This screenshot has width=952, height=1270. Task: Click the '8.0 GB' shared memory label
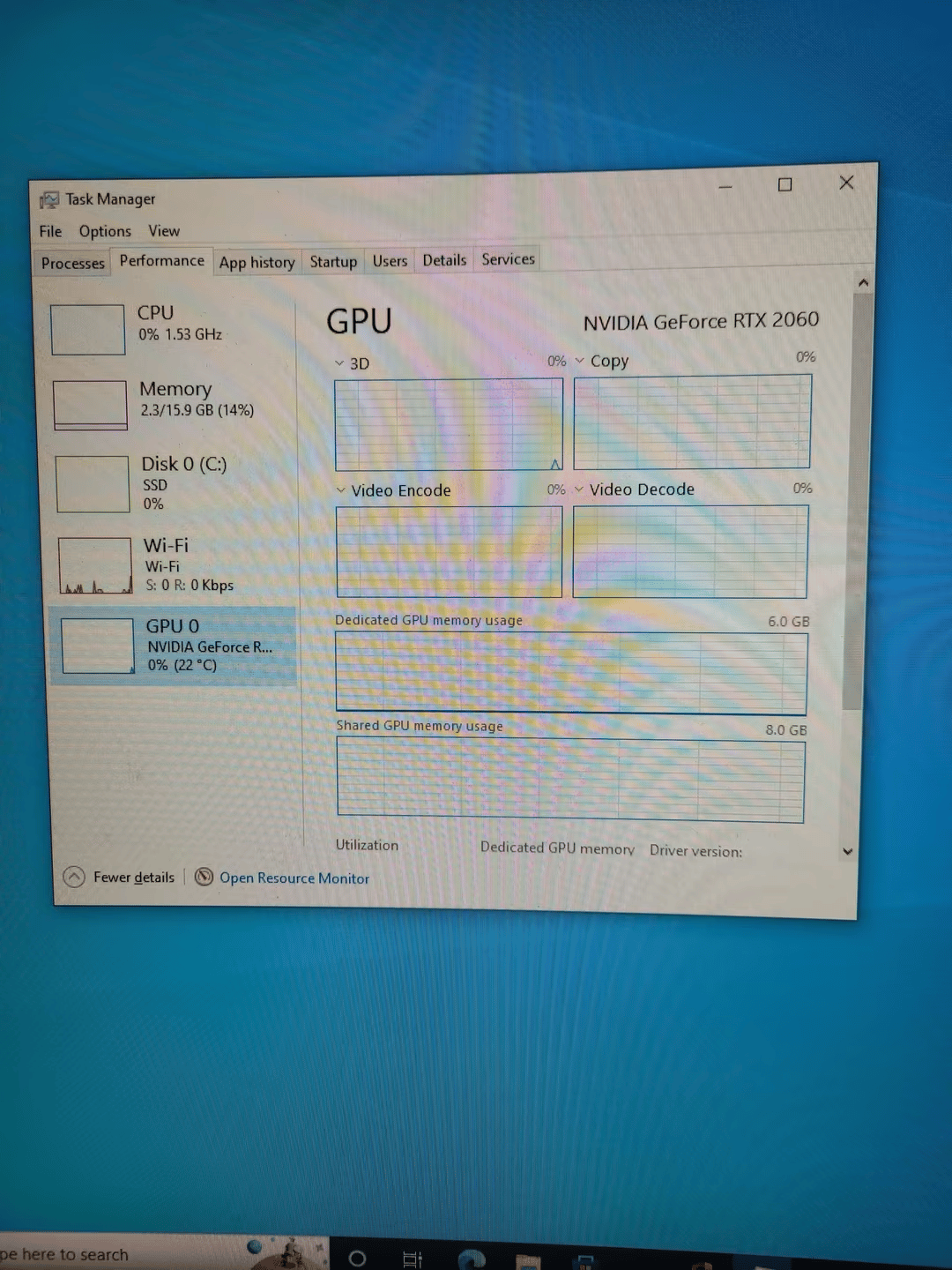[x=785, y=730]
